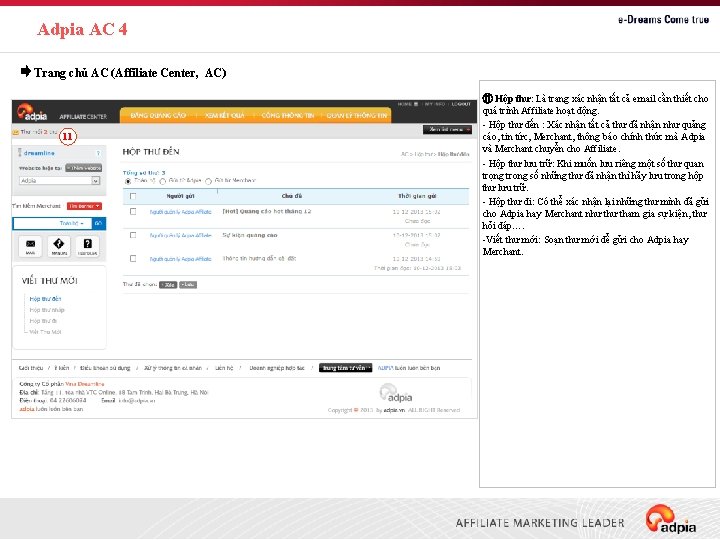This screenshot has width=720, height=540.
Task: Click the 'Doanh nghiệp hợp tác' footer link
Action: pos(277,368)
